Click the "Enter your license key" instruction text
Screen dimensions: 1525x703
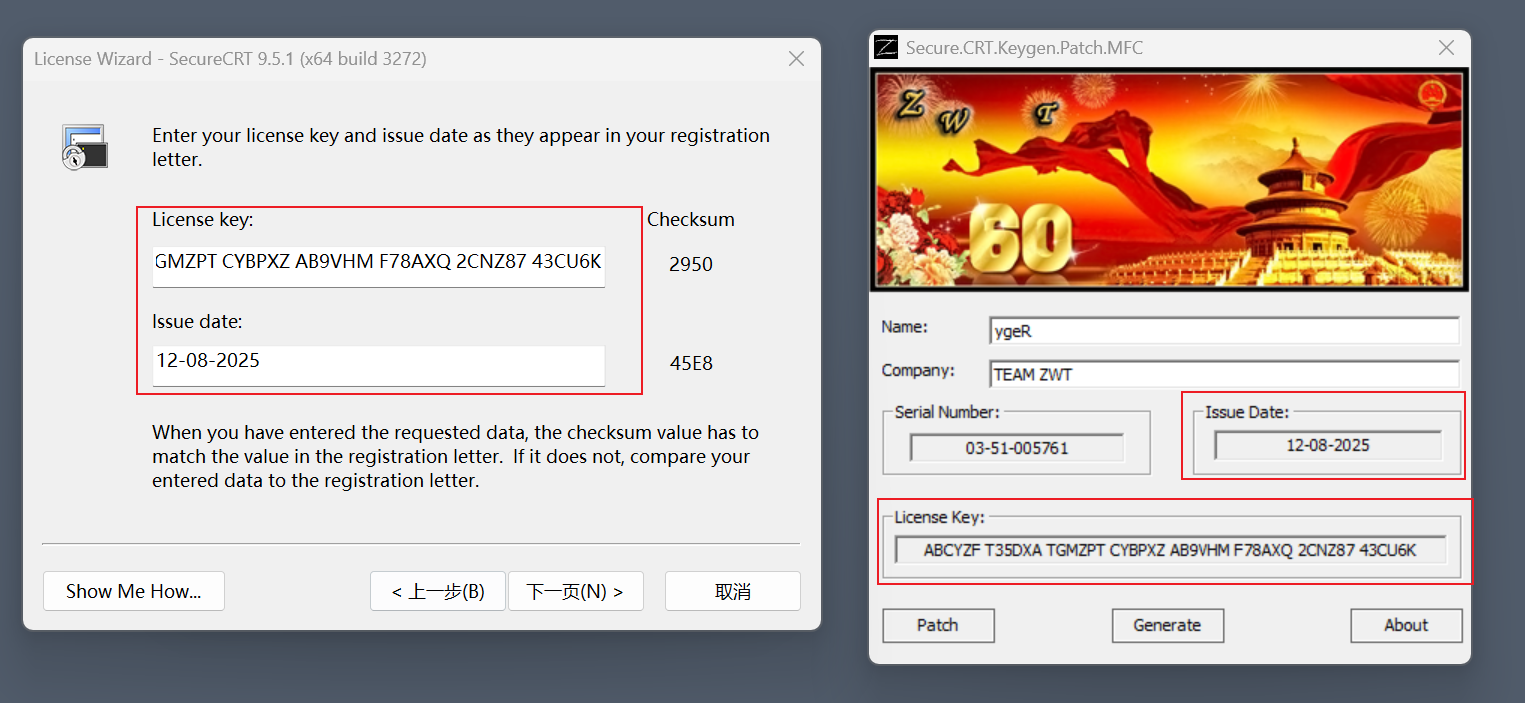tap(461, 147)
